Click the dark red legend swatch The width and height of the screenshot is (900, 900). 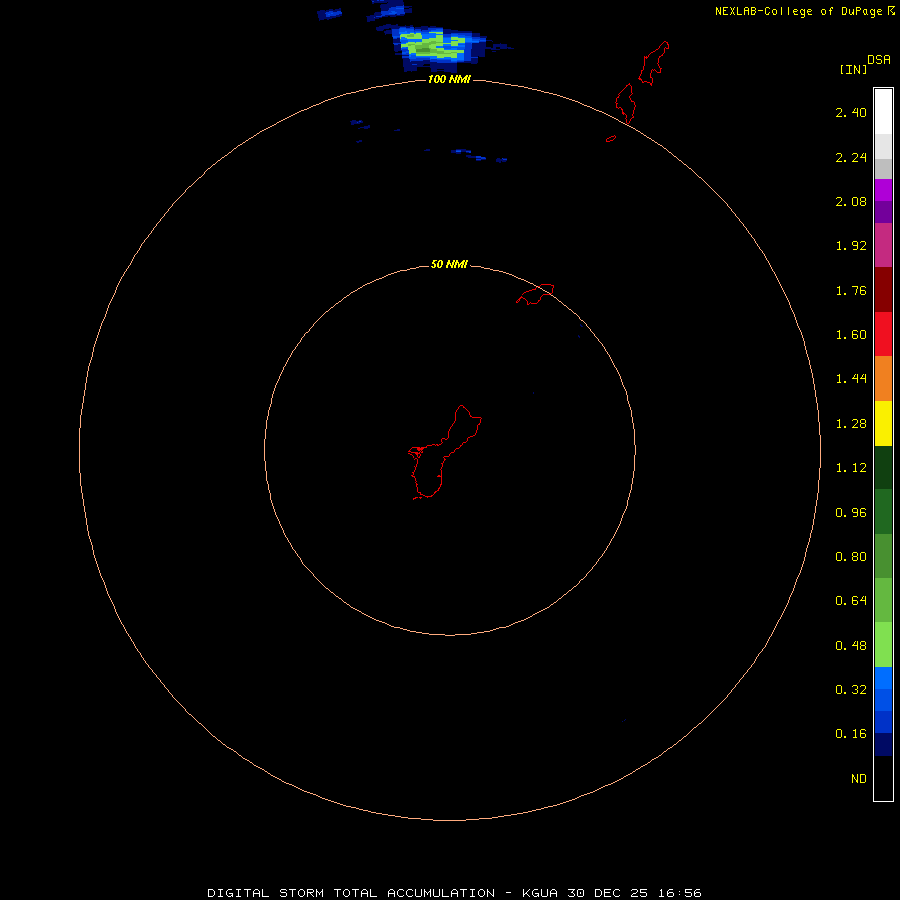[883, 290]
